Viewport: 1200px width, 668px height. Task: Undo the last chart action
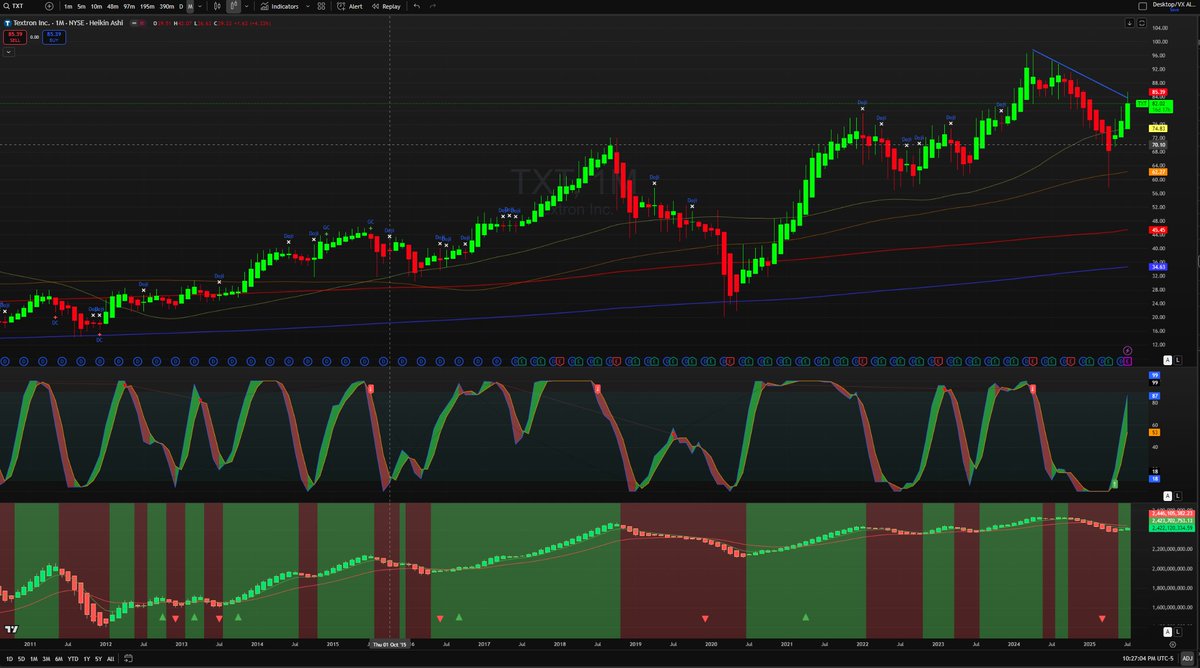(417, 6)
